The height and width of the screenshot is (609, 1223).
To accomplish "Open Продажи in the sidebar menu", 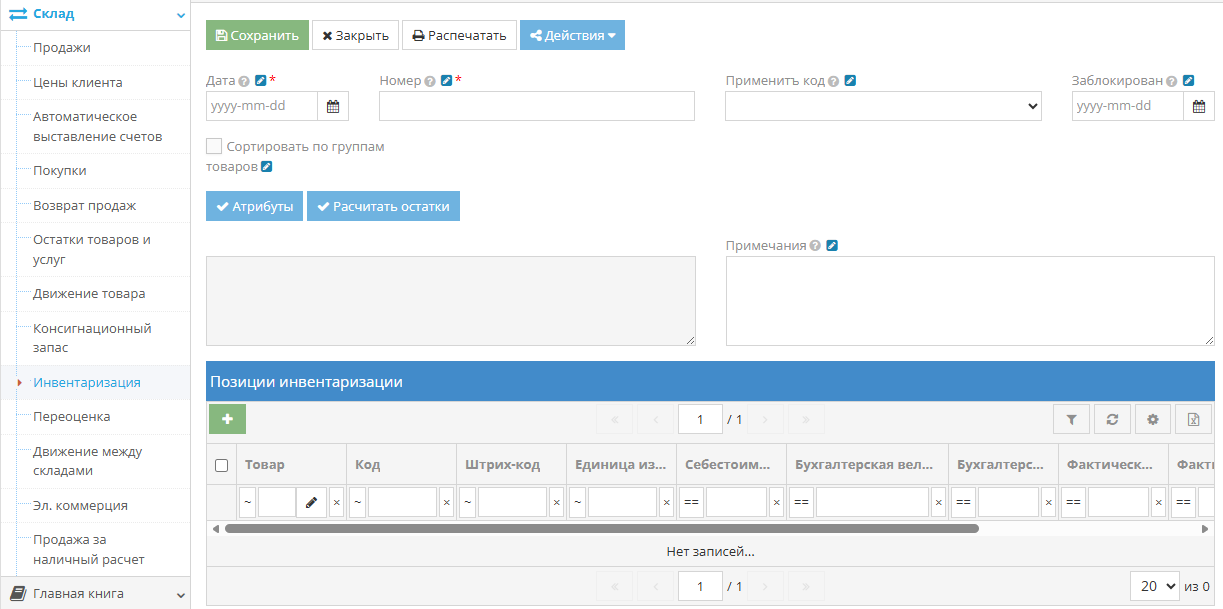I will (x=62, y=48).
